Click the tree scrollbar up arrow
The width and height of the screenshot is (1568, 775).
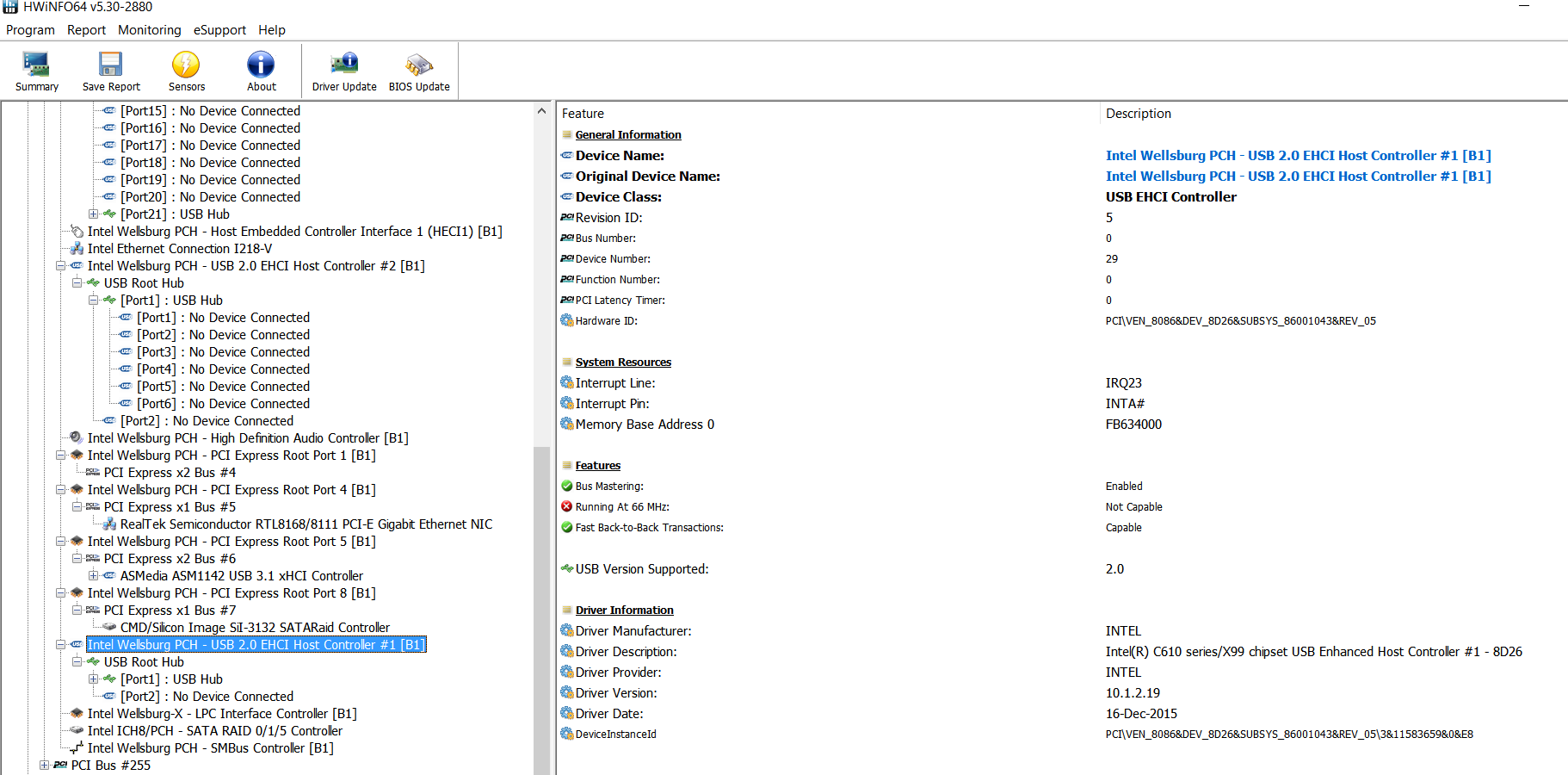(541, 111)
